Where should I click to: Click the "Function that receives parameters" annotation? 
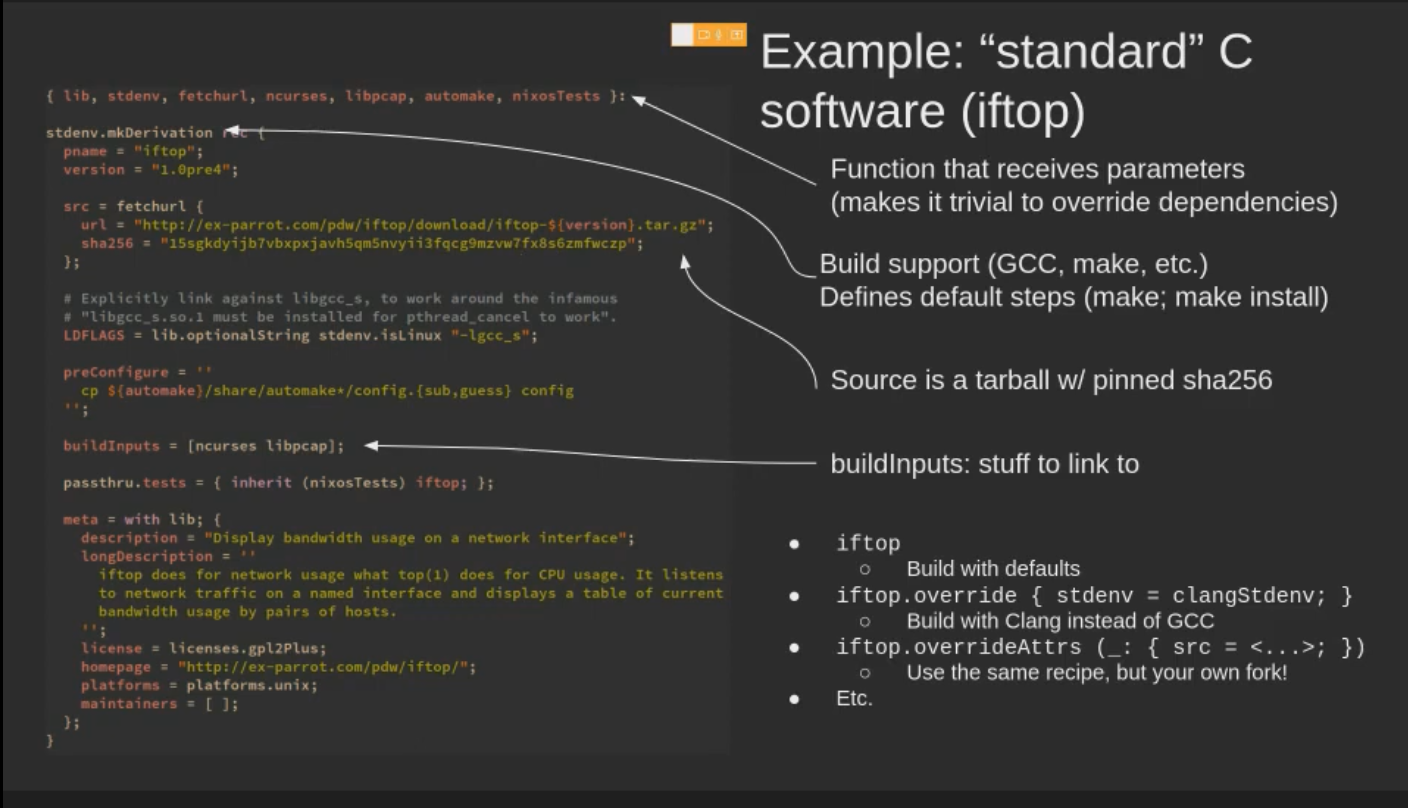[x=1037, y=168]
